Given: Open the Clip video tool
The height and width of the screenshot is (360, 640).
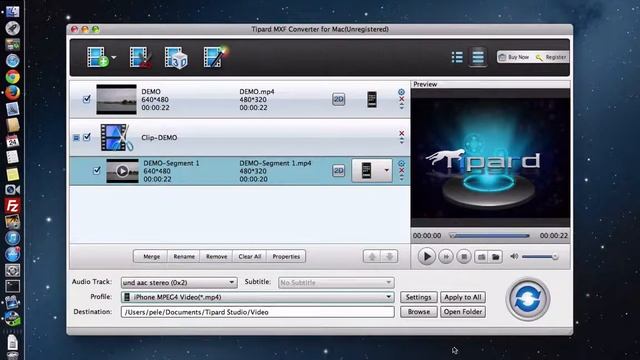Looking at the screenshot, I should click(x=140, y=57).
